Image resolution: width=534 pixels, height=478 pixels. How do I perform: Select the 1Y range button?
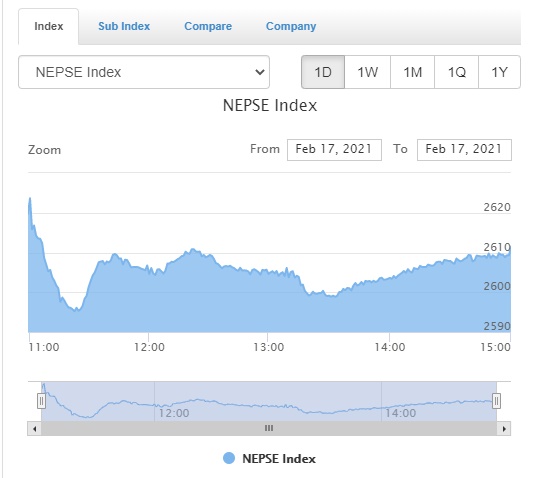[x=499, y=72]
